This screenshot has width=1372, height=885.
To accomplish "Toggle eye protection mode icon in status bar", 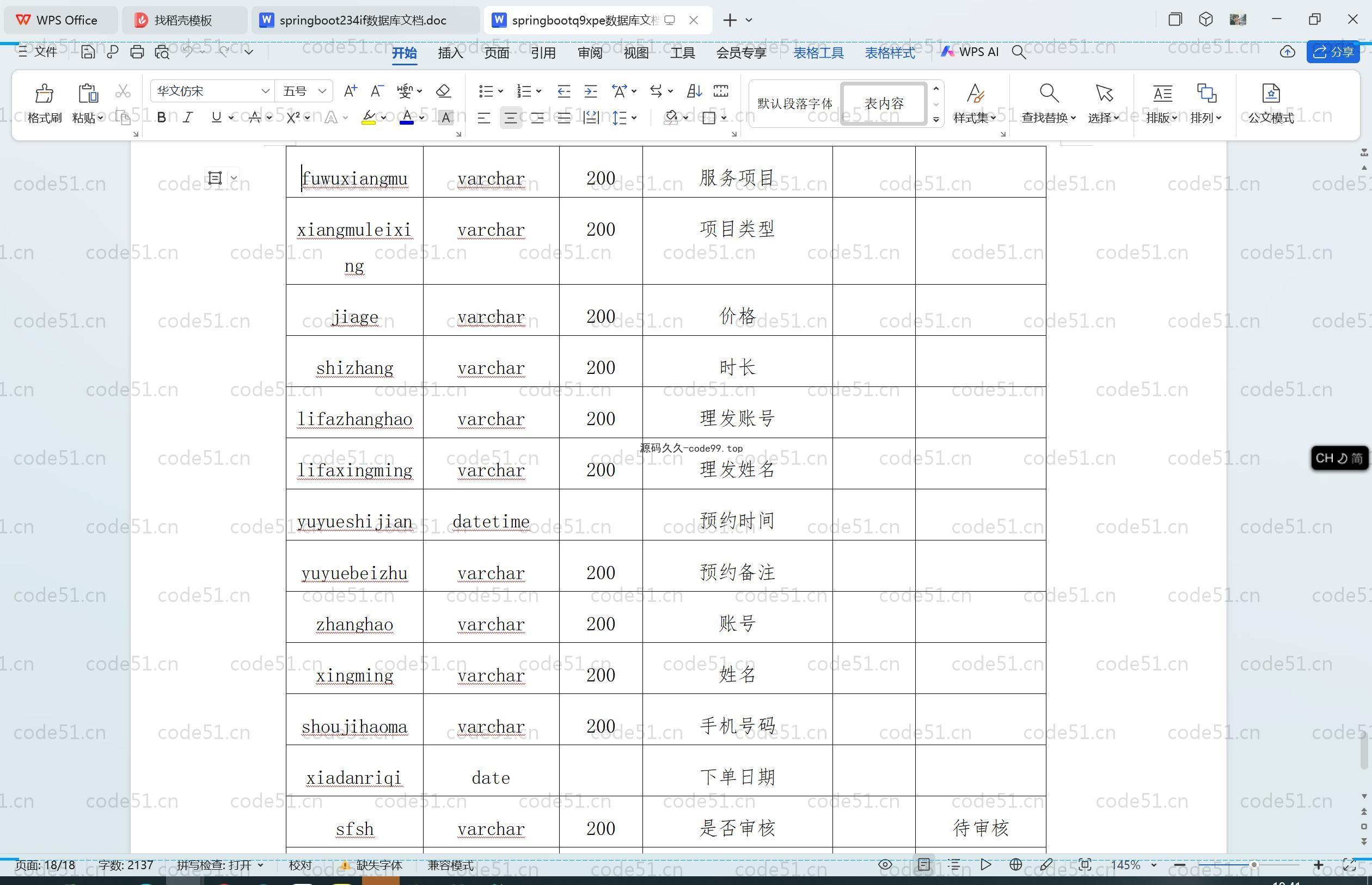I will [885, 865].
